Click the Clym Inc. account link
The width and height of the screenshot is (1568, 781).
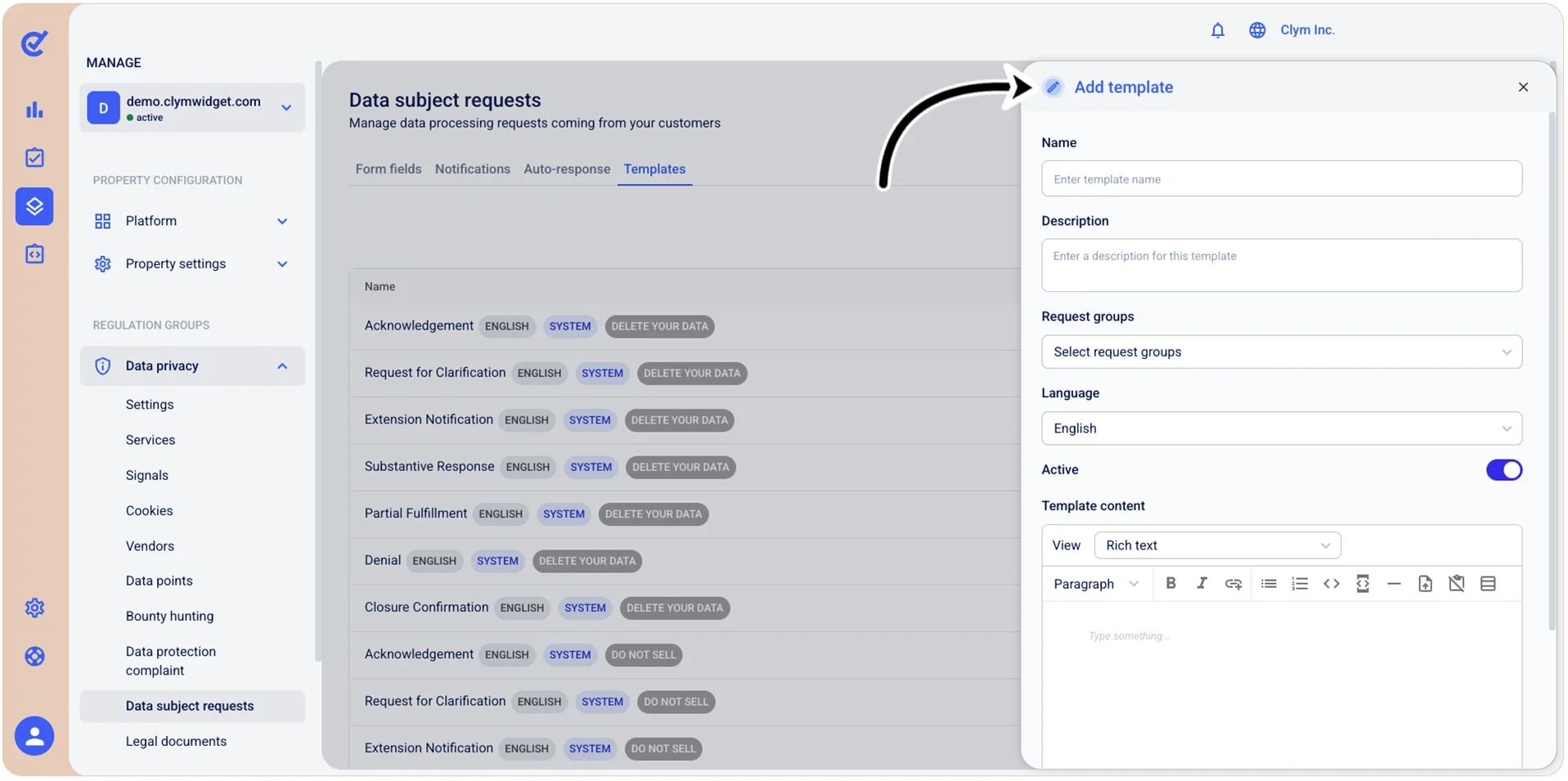click(x=1307, y=30)
